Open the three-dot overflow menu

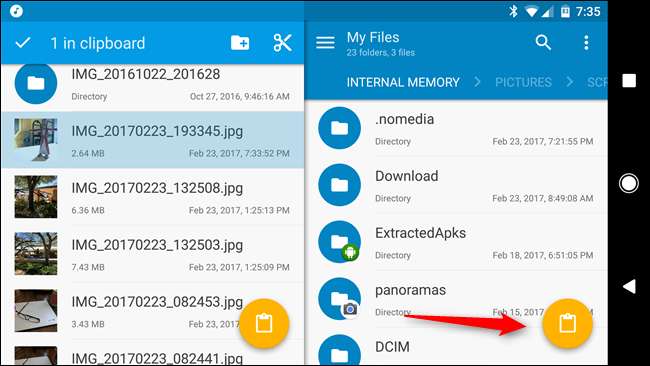586,42
